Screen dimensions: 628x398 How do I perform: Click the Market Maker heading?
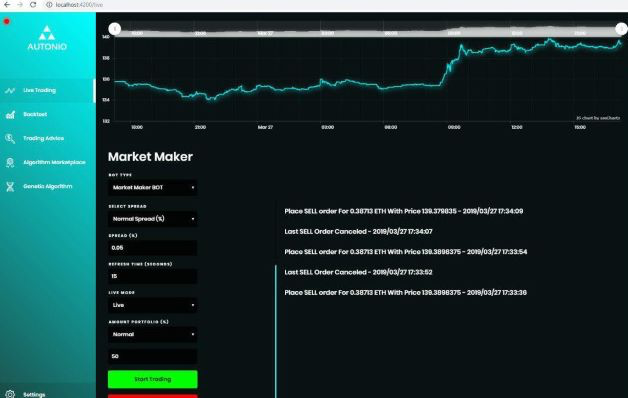(150, 157)
